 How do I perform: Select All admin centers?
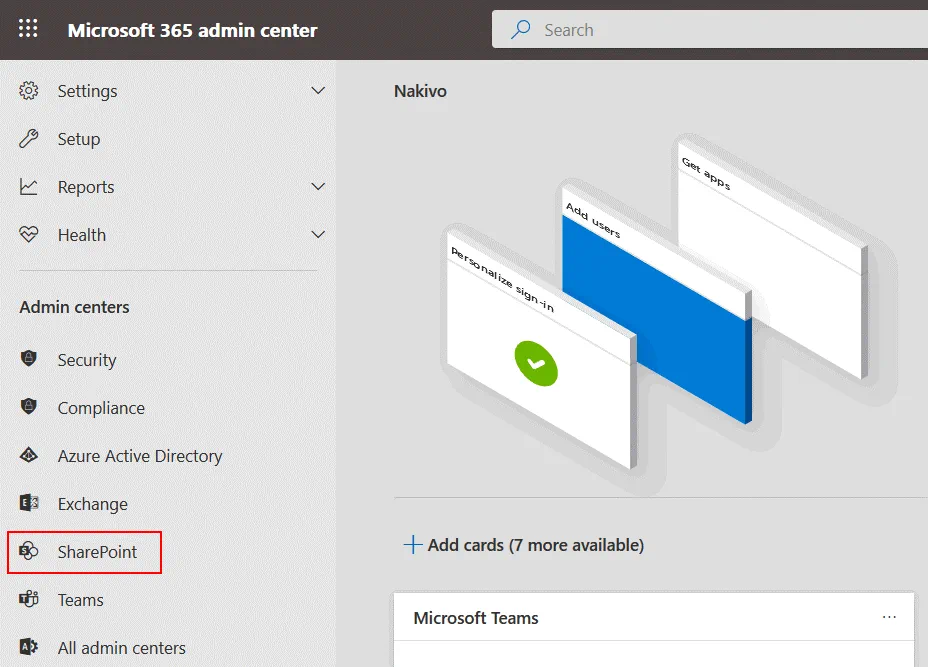pos(121,648)
